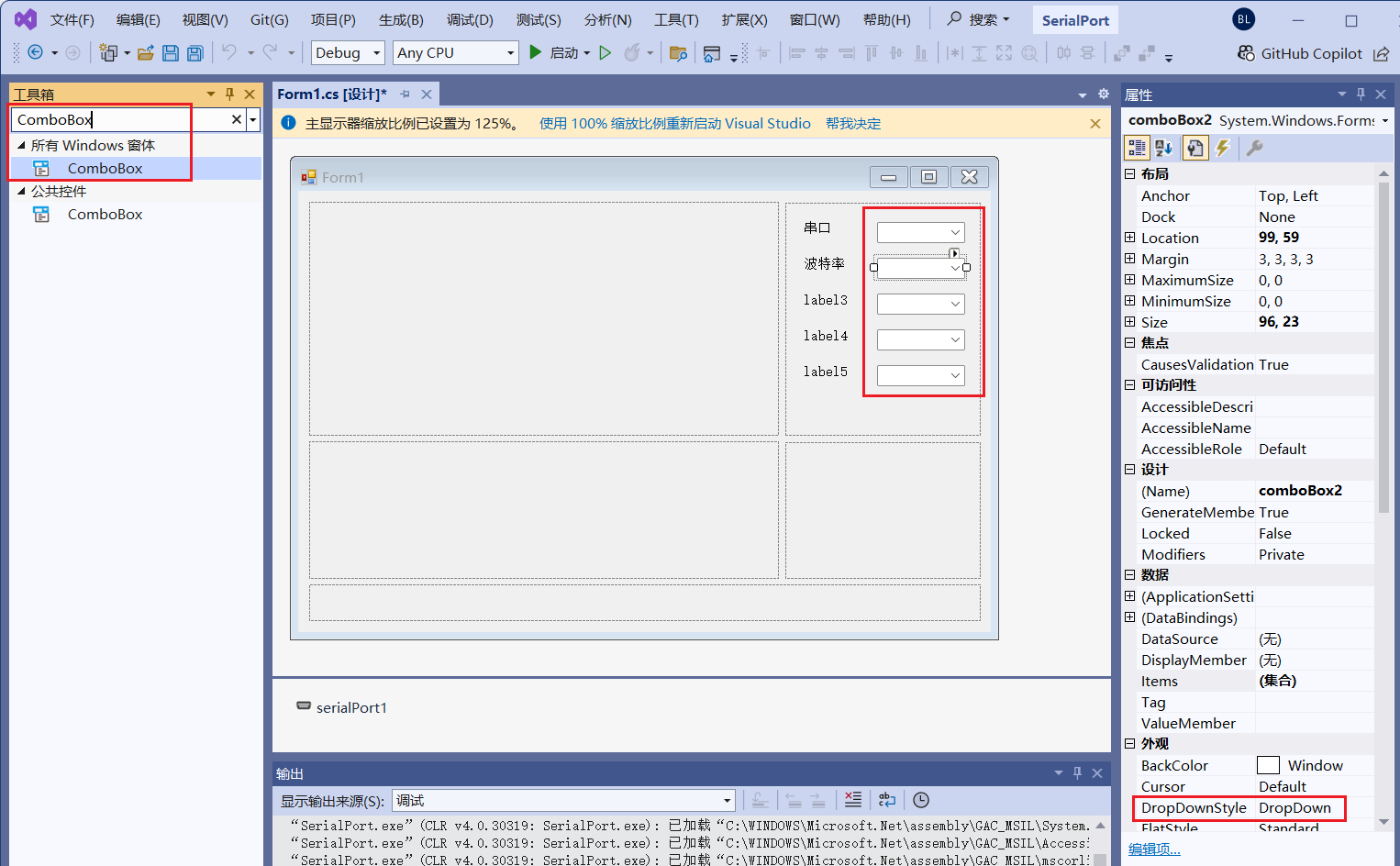Toggle word wrap in Output panel
Image resolution: width=1400 pixels, height=866 pixels.
point(886,800)
